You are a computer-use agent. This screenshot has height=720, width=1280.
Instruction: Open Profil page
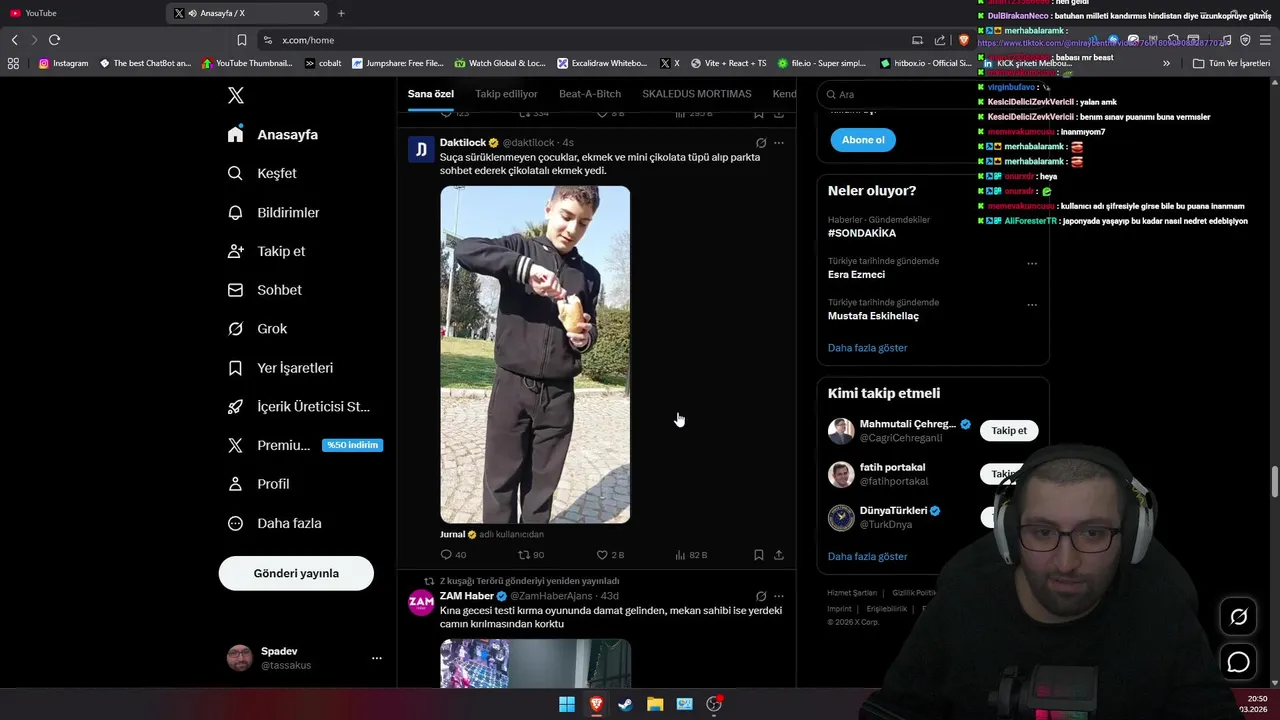coord(259,484)
